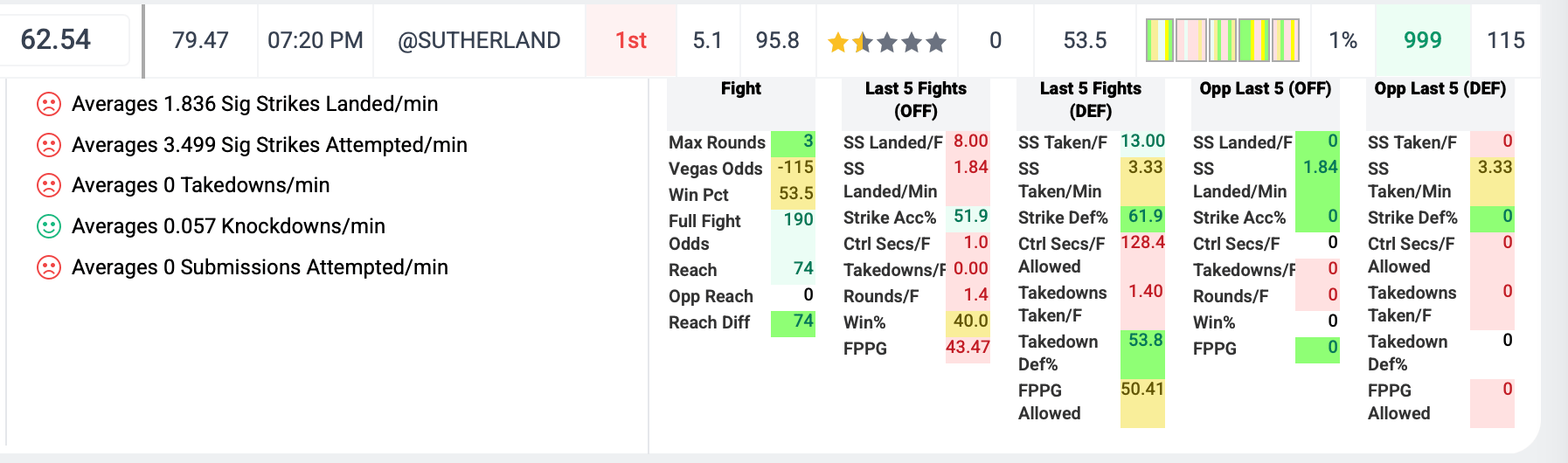Click the Fight column header
Viewport: 1568px width, 463px height.
click(741, 89)
